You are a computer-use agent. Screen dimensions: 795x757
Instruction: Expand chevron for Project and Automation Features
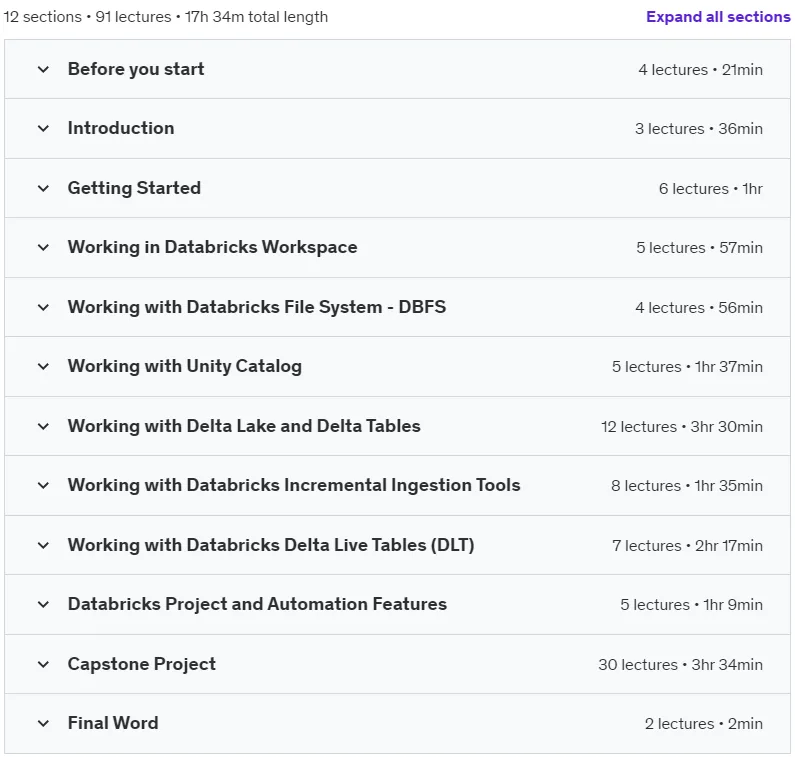point(44,605)
